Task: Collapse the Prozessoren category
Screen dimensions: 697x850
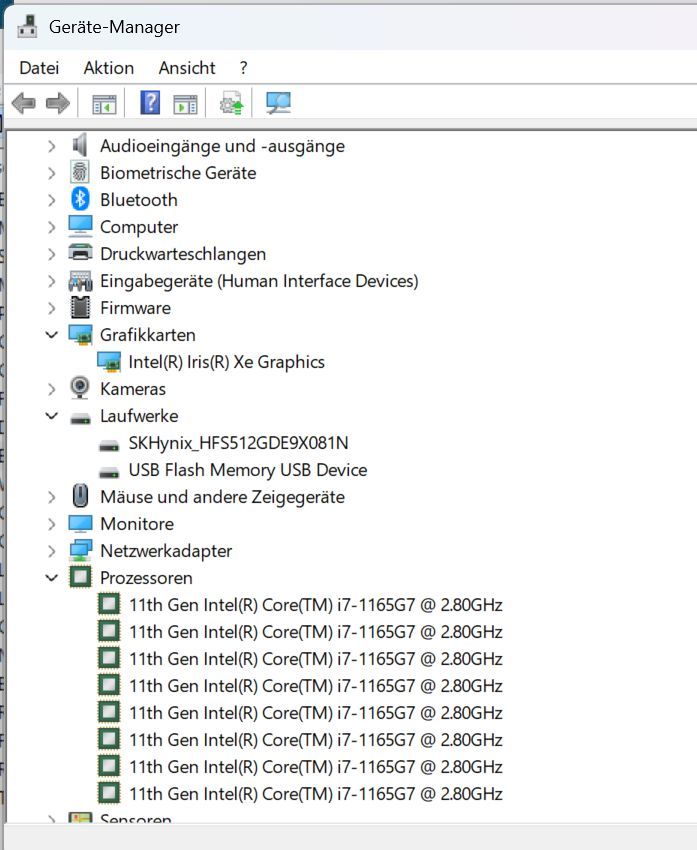Action: pos(52,578)
